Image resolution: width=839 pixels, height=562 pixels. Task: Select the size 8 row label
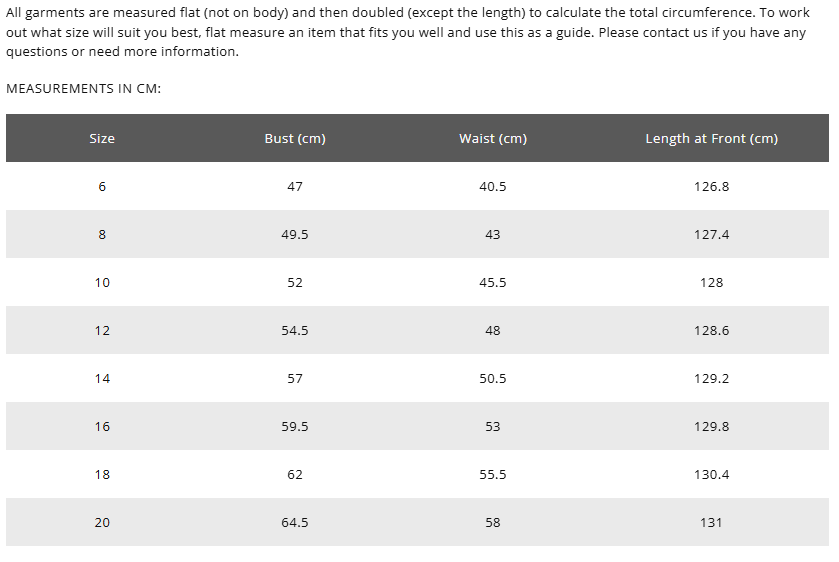(x=102, y=234)
